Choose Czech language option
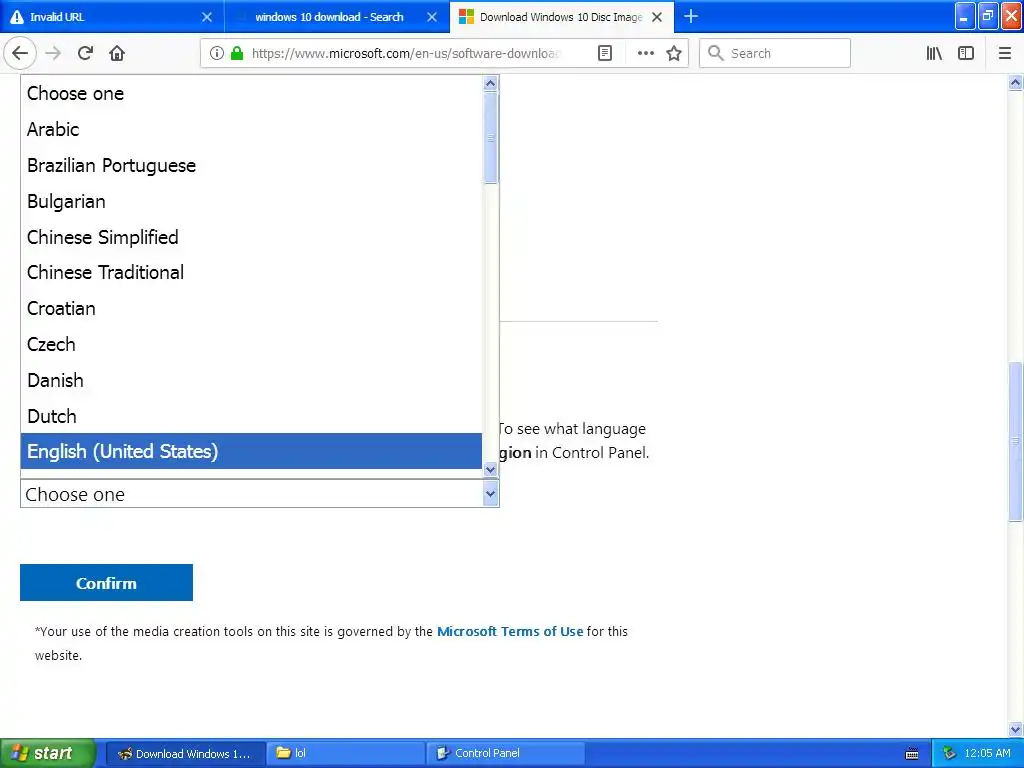The height and width of the screenshot is (768, 1024). 251,344
